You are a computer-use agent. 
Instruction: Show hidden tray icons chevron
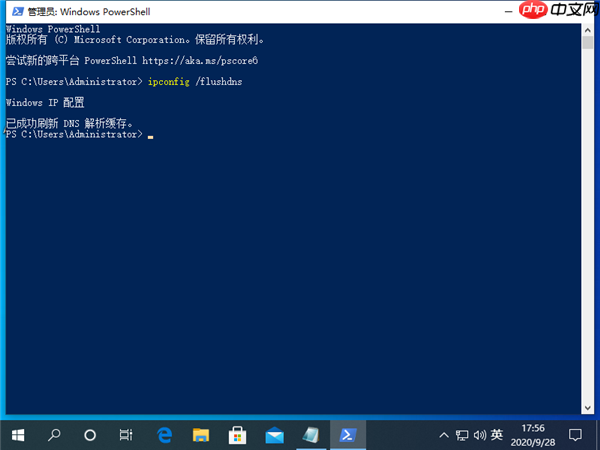(444, 435)
